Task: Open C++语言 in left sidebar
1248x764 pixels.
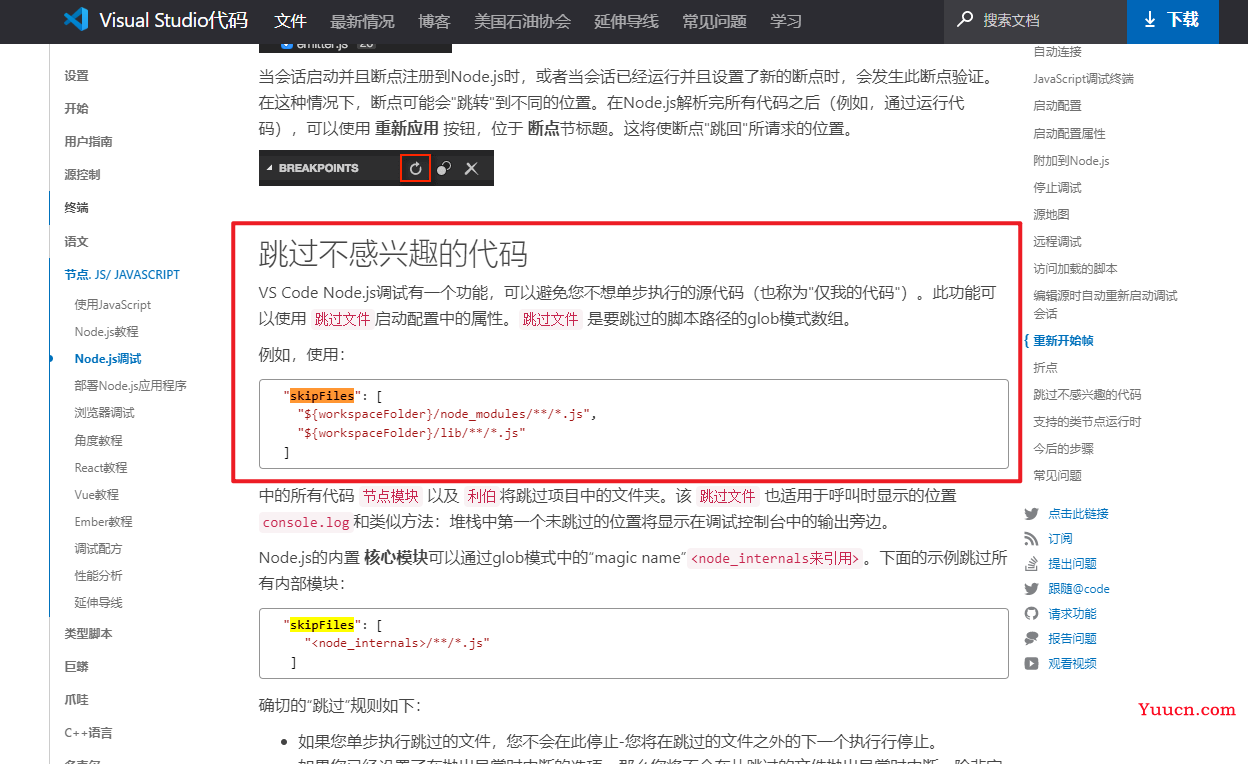Action: 88,732
